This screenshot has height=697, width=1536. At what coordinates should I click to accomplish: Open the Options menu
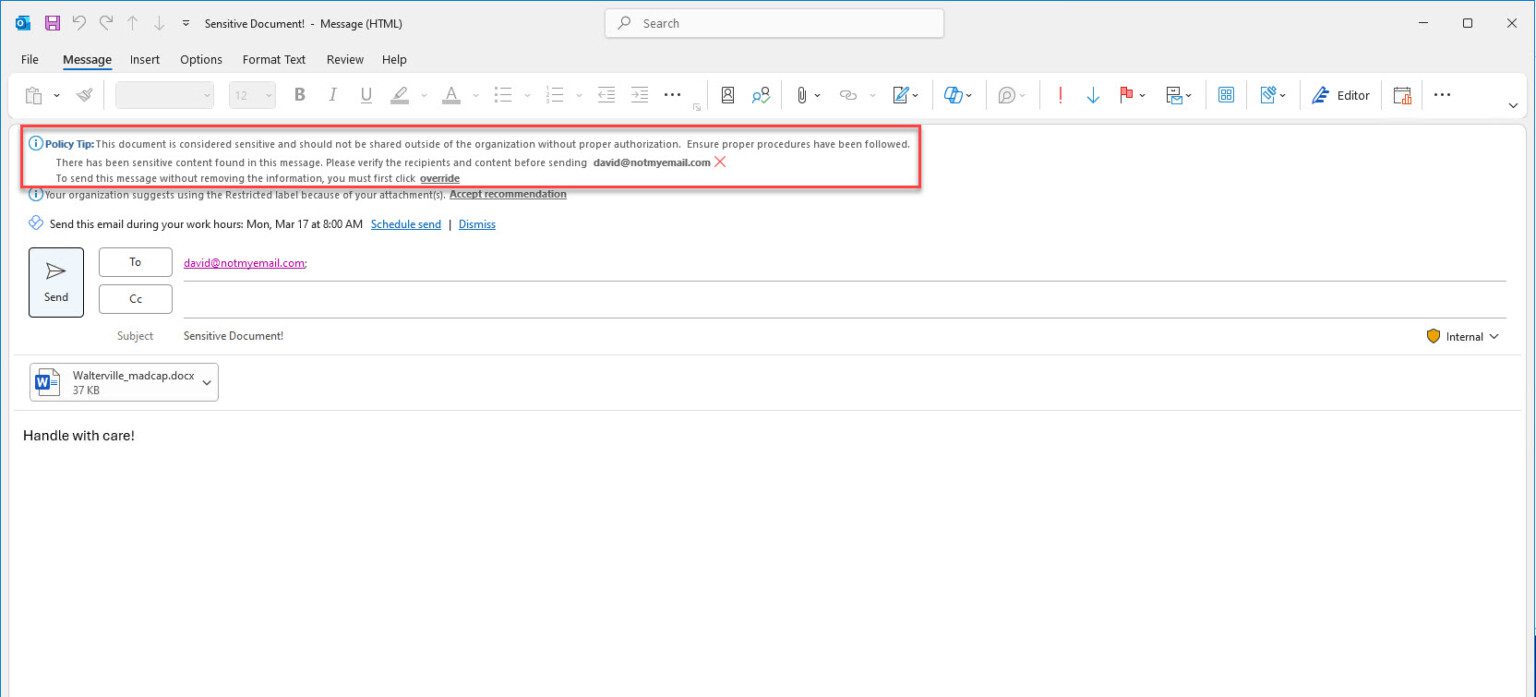(x=200, y=59)
